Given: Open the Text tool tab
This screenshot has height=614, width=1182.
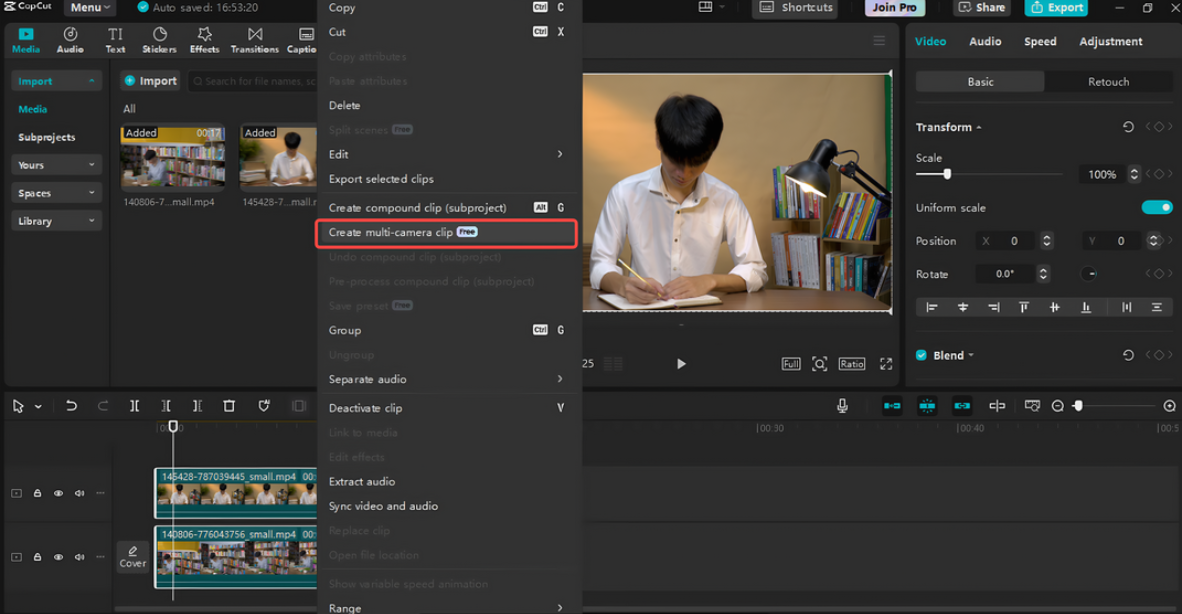Looking at the screenshot, I should click(115, 40).
